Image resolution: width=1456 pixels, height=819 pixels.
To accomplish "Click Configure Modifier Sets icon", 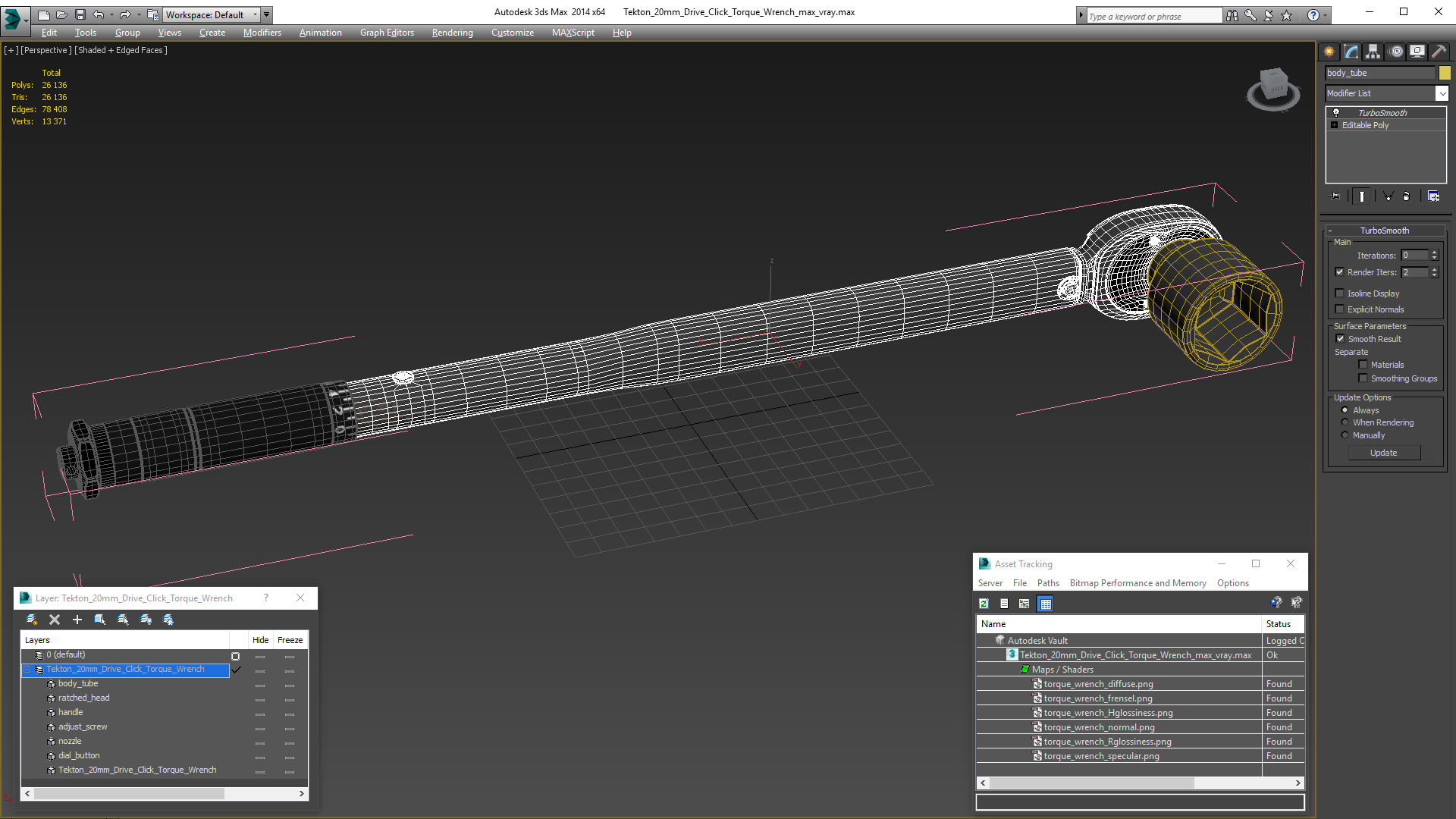I will point(1433,196).
